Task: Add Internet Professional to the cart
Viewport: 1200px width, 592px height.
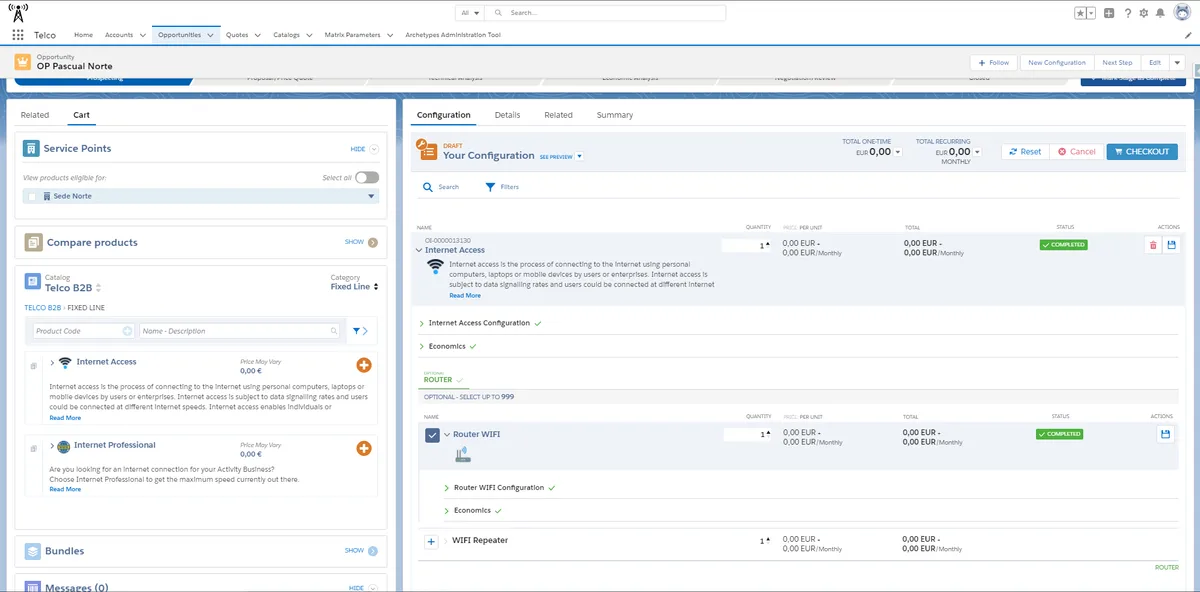Action: 364,449
